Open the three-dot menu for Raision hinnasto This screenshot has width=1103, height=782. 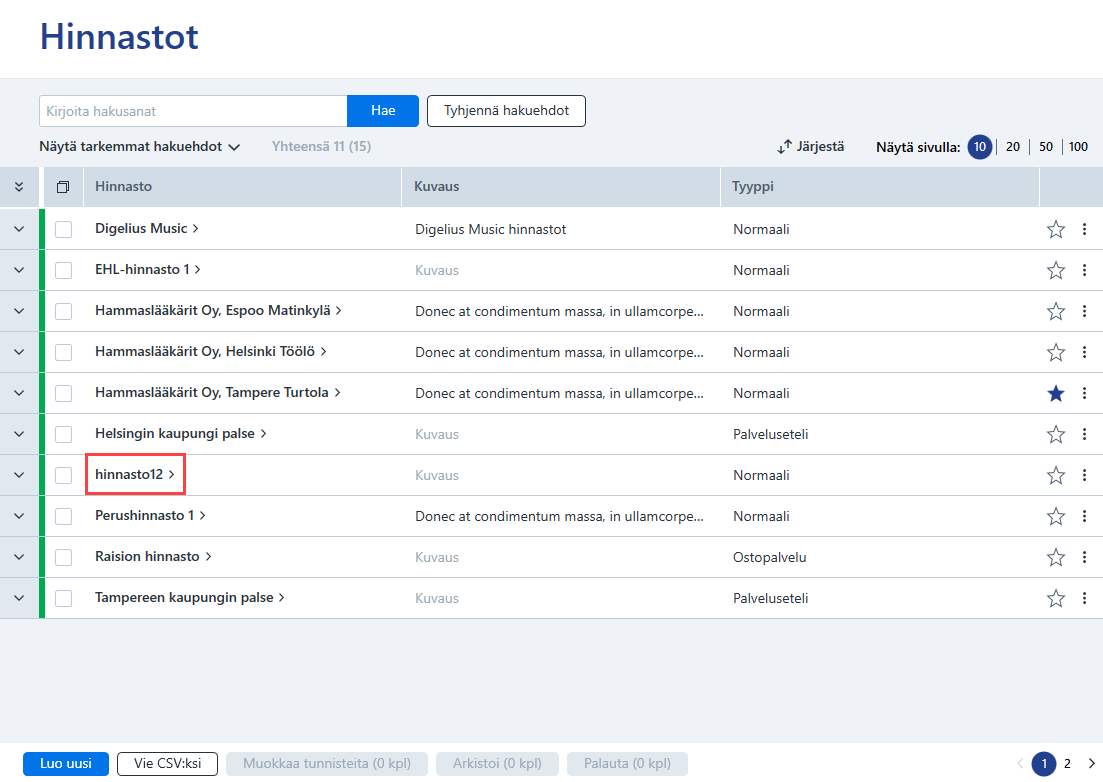tap(1084, 557)
